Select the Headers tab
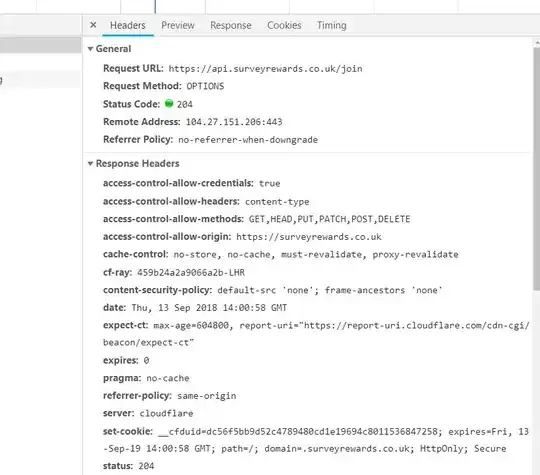 coord(128,25)
